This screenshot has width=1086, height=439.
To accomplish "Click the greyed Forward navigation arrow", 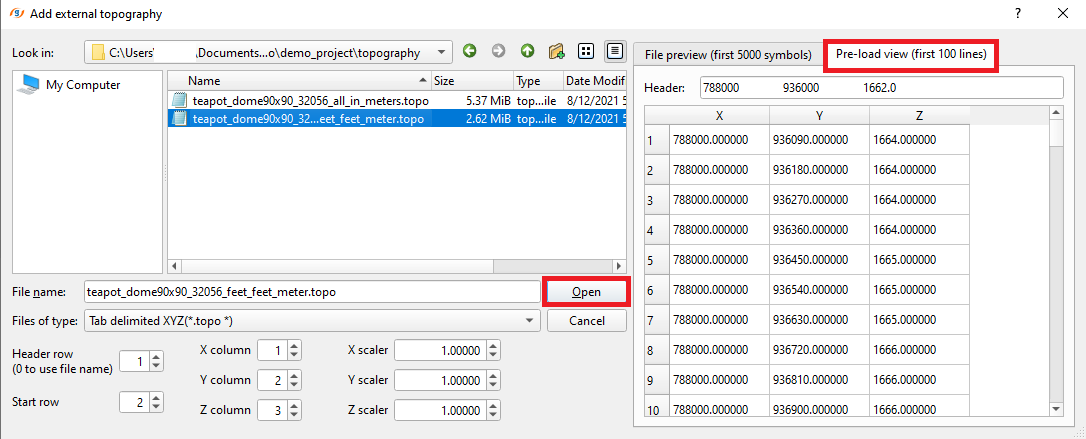I will click(x=498, y=51).
